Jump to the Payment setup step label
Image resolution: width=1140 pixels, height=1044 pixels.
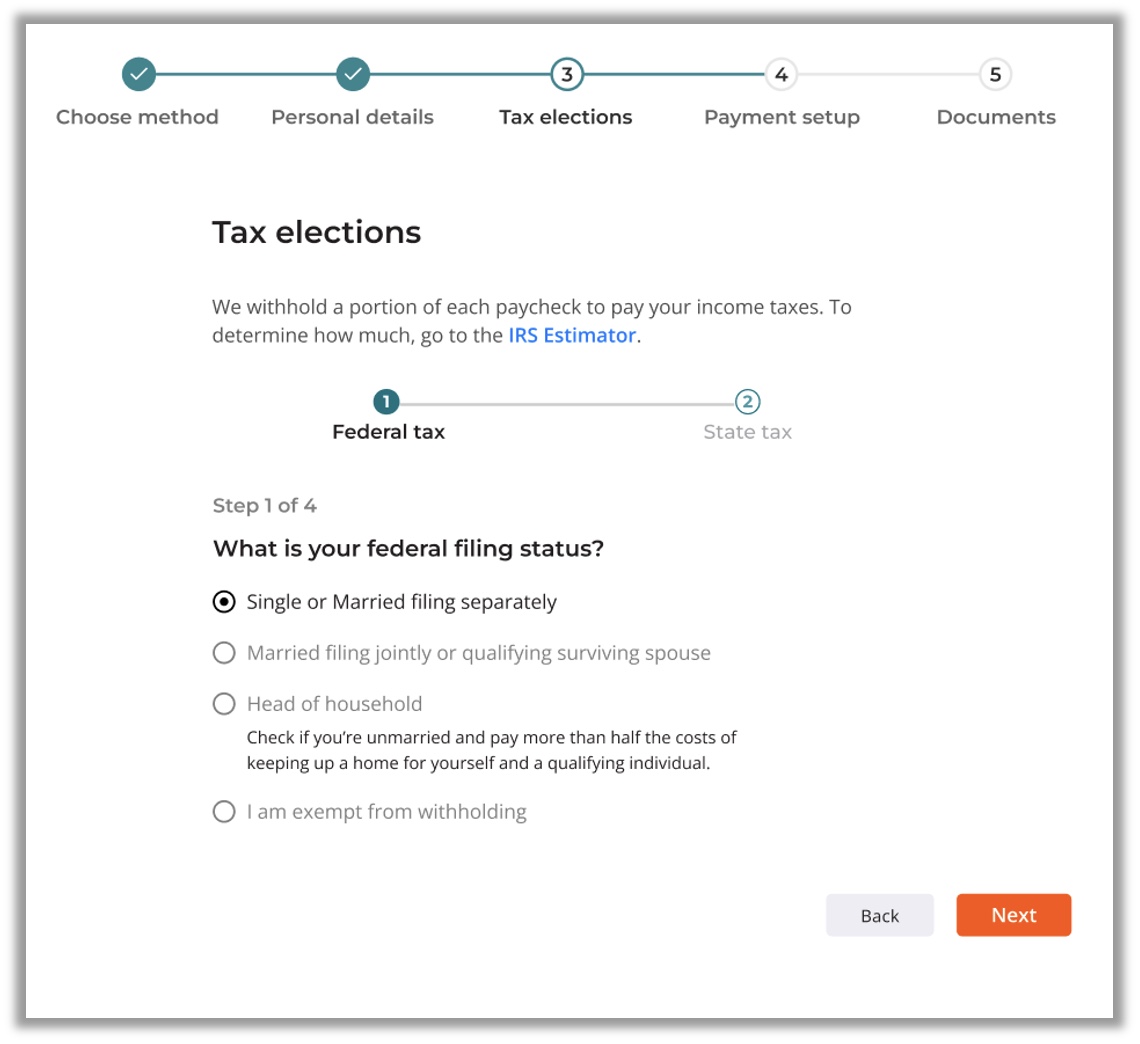[781, 117]
